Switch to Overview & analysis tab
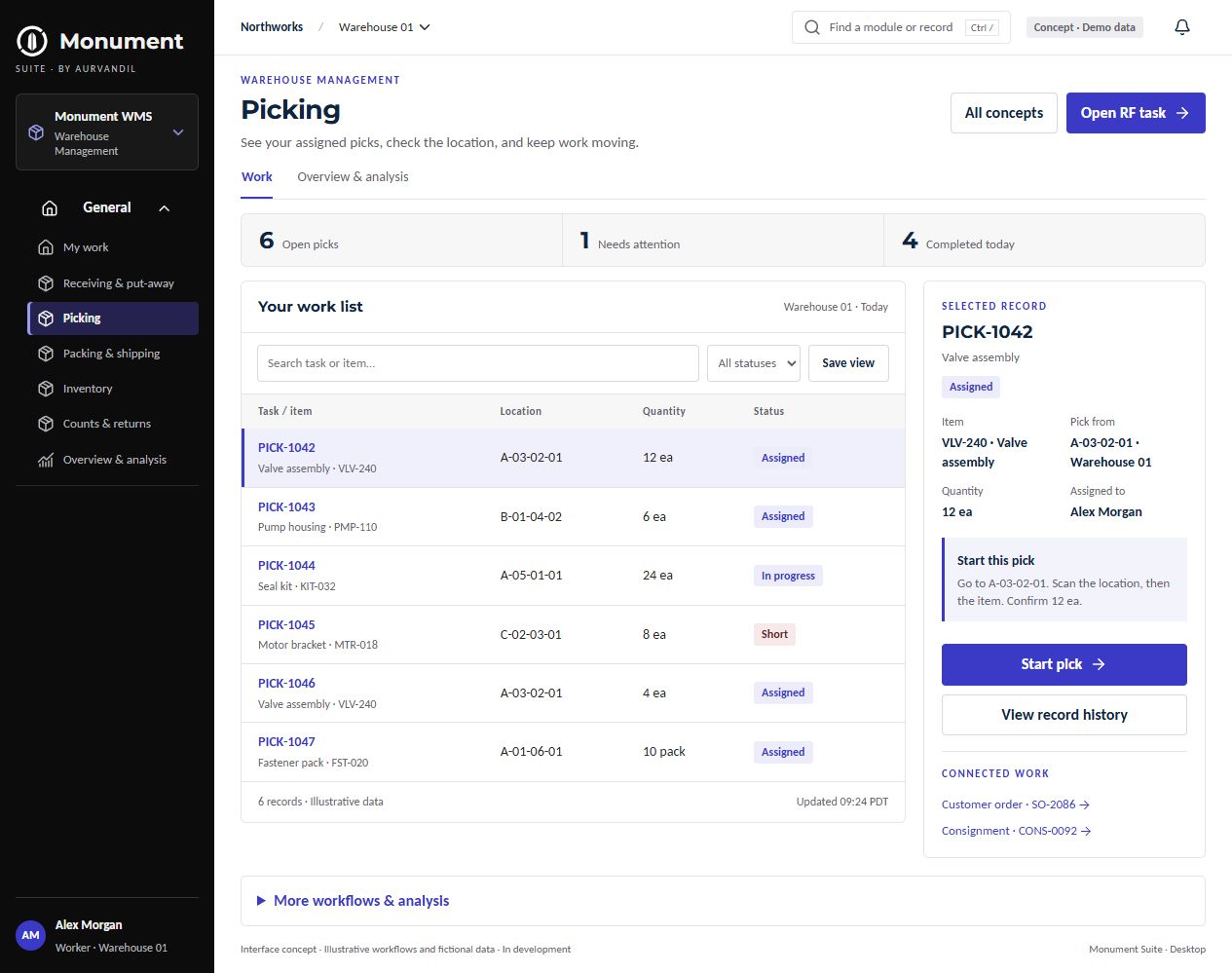The image size is (1232, 973). pos(353,177)
